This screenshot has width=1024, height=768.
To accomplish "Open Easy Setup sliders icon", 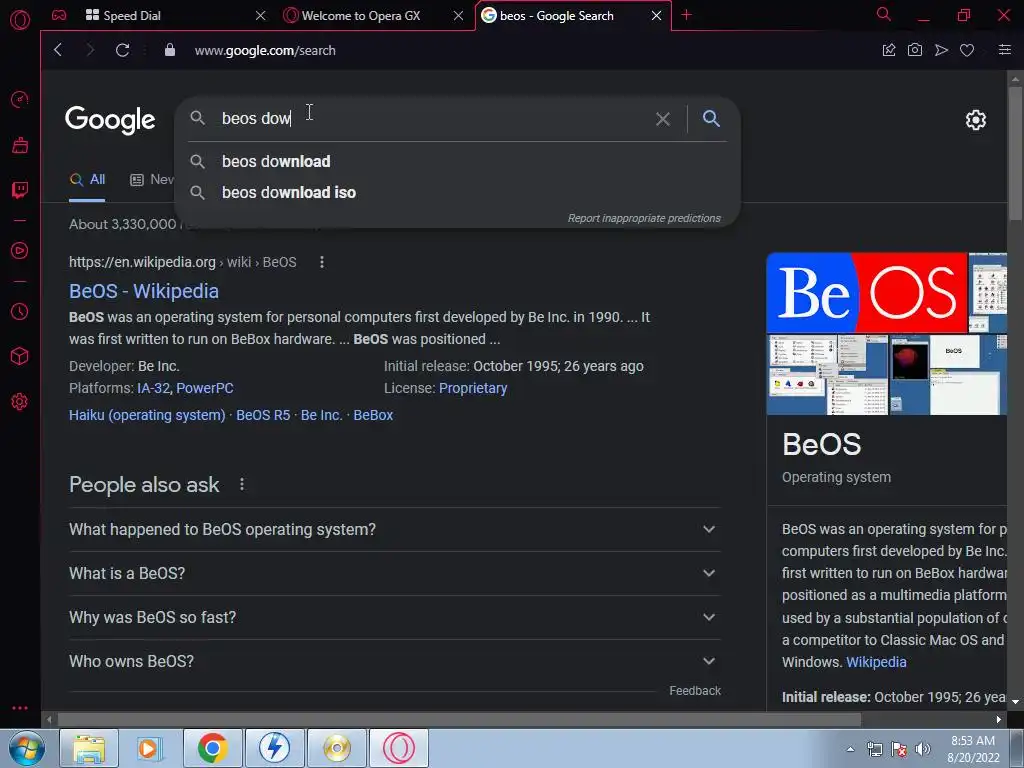I will 1005,50.
